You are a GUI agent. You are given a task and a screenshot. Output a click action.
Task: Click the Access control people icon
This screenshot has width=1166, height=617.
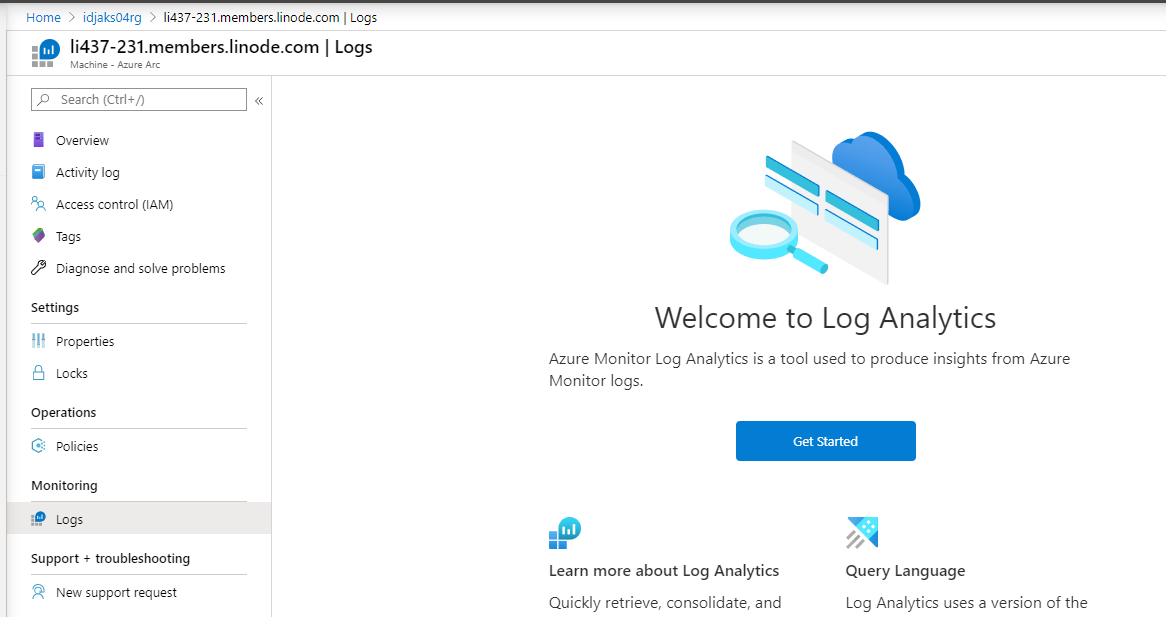coord(39,204)
